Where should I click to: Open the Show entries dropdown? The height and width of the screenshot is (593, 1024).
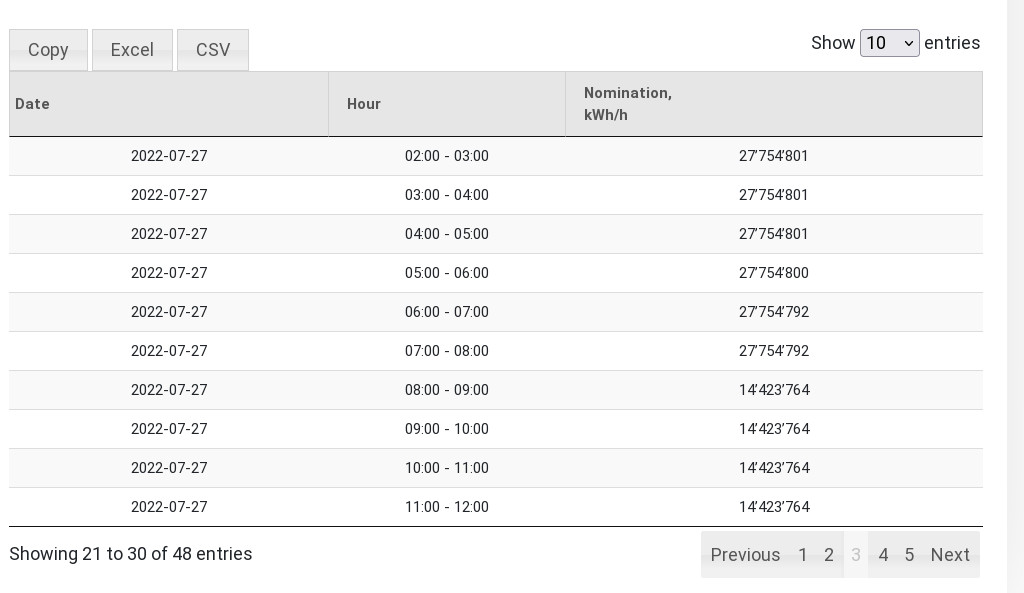889,43
